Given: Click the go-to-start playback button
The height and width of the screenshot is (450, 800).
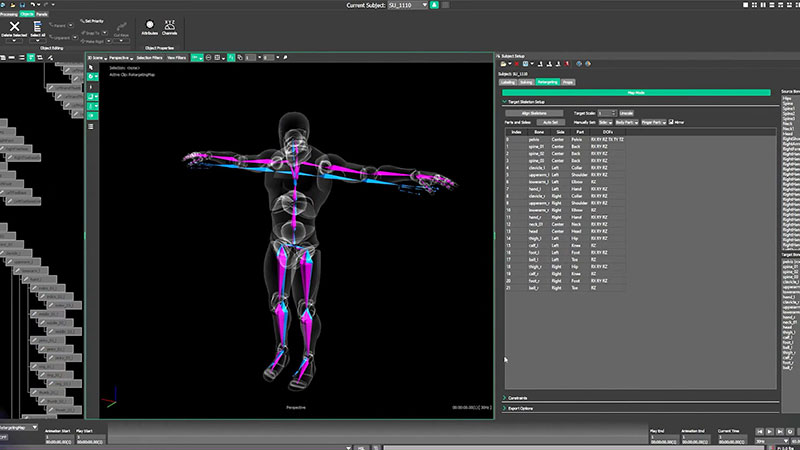Looking at the screenshot, I should coord(760,432).
